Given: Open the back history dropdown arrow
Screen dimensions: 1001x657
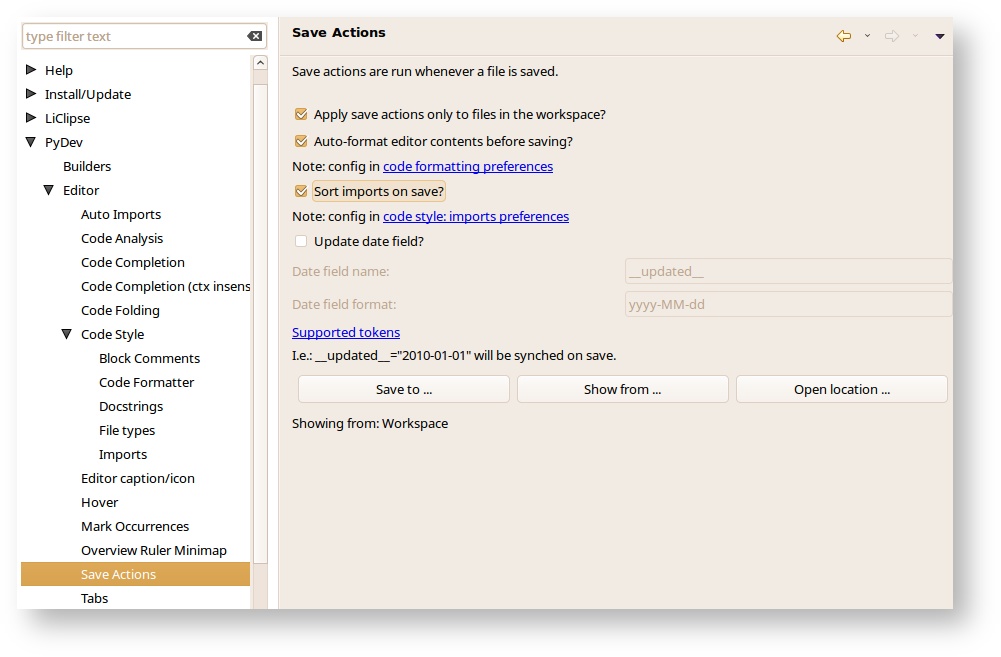Looking at the screenshot, I should coord(867,36).
